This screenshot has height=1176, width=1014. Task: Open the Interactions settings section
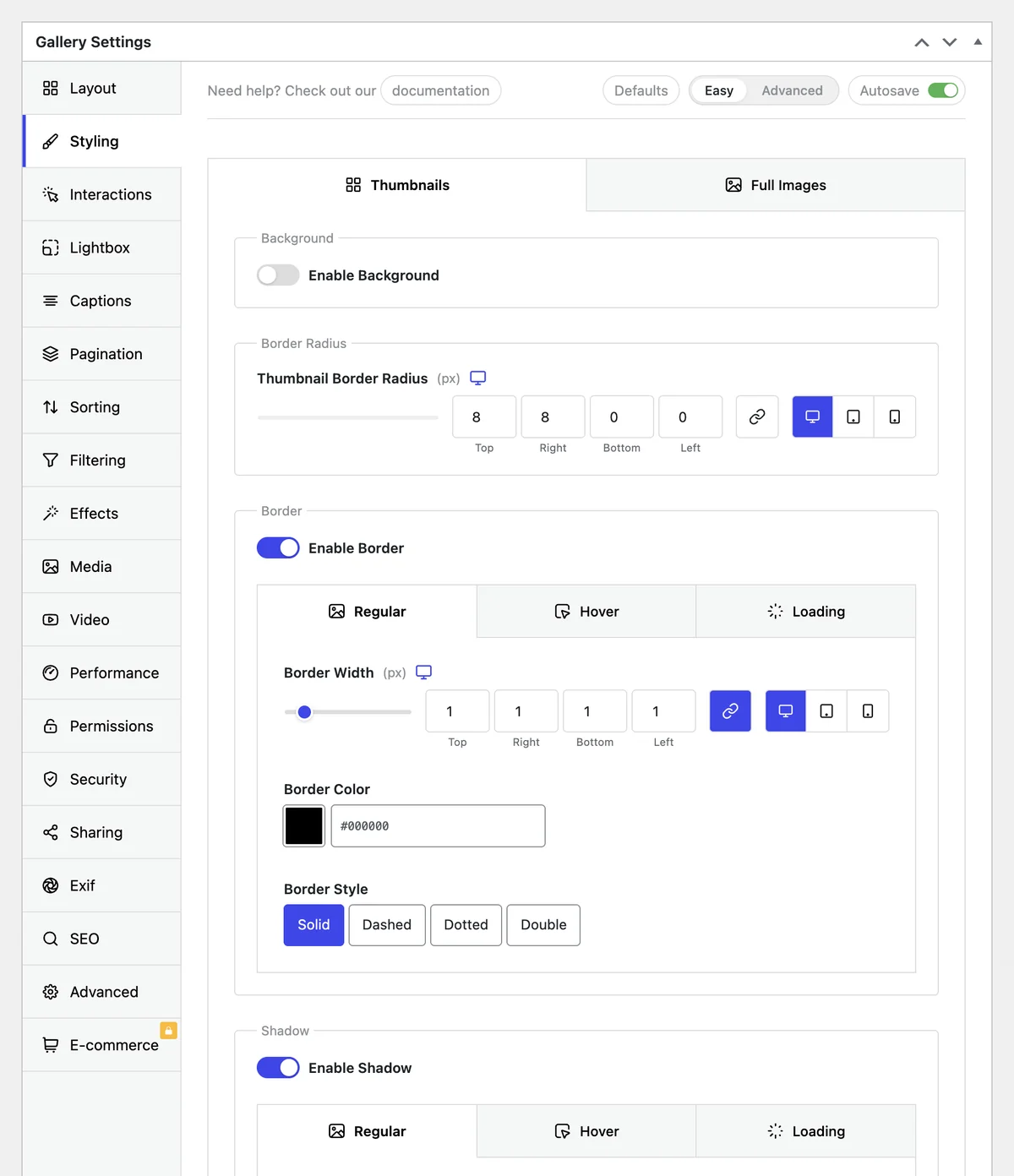click(x=101, y=194)
